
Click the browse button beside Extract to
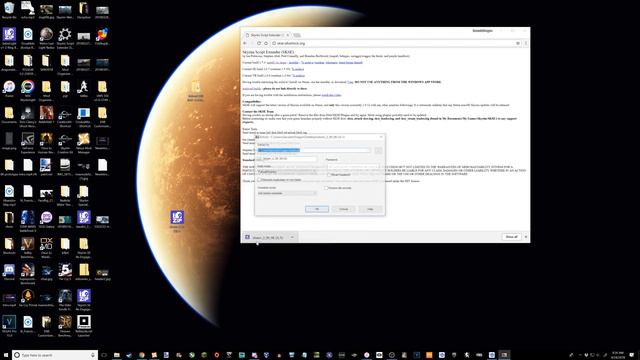click(378, 150)
